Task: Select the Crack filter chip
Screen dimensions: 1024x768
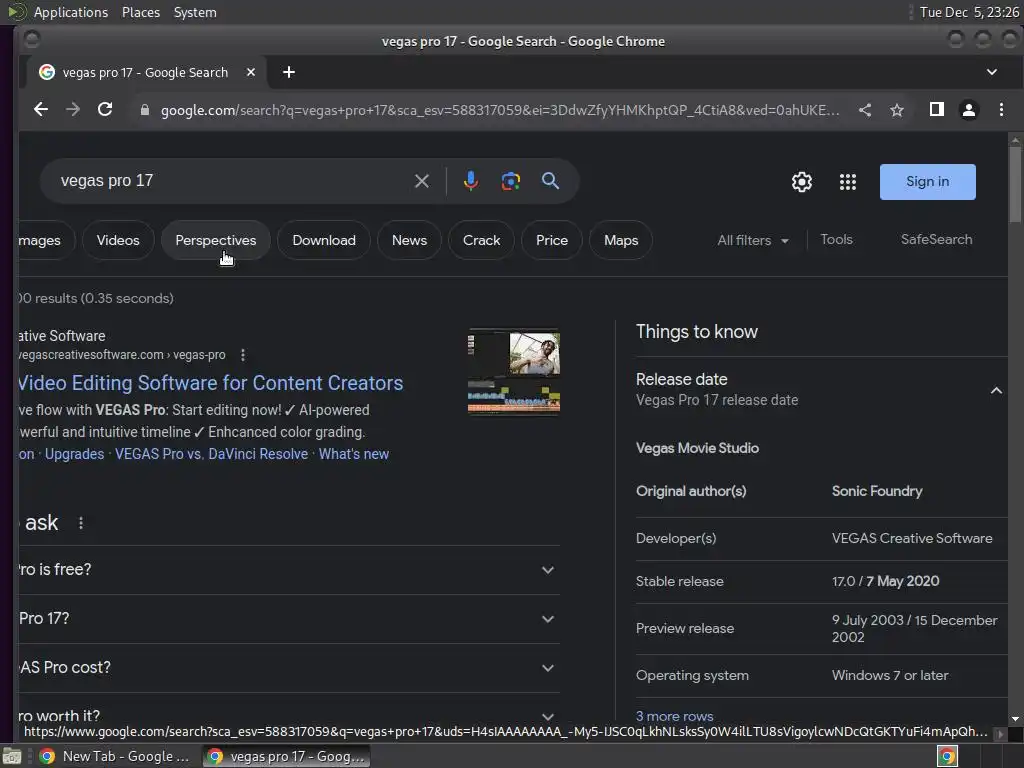Action: (481, 240)
